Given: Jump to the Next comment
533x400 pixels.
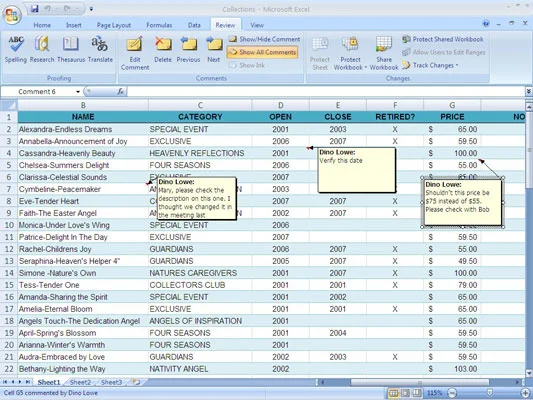Looking at the screenshot, I should 213,50.
